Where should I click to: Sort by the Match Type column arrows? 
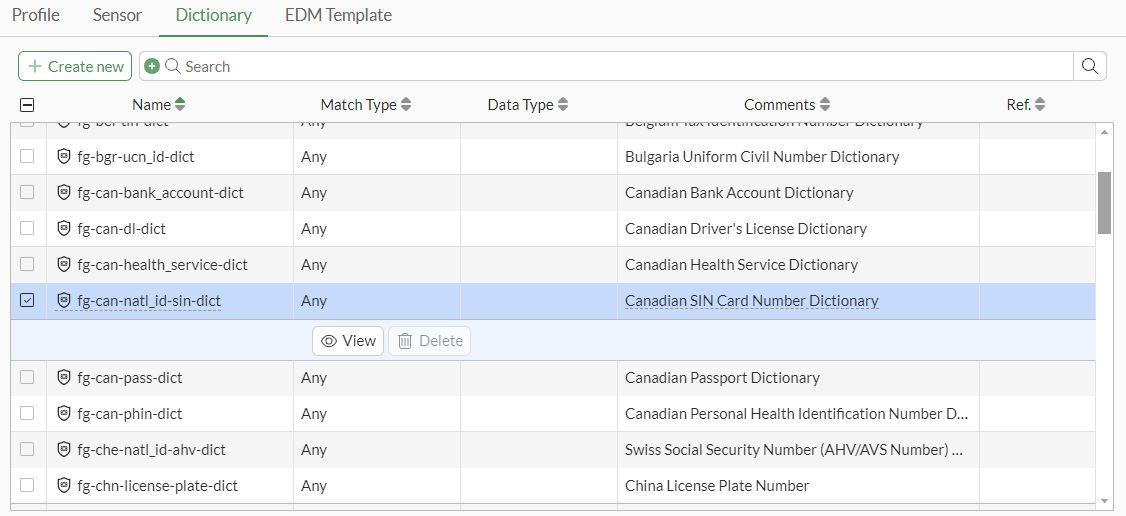(x=406, y=105)
